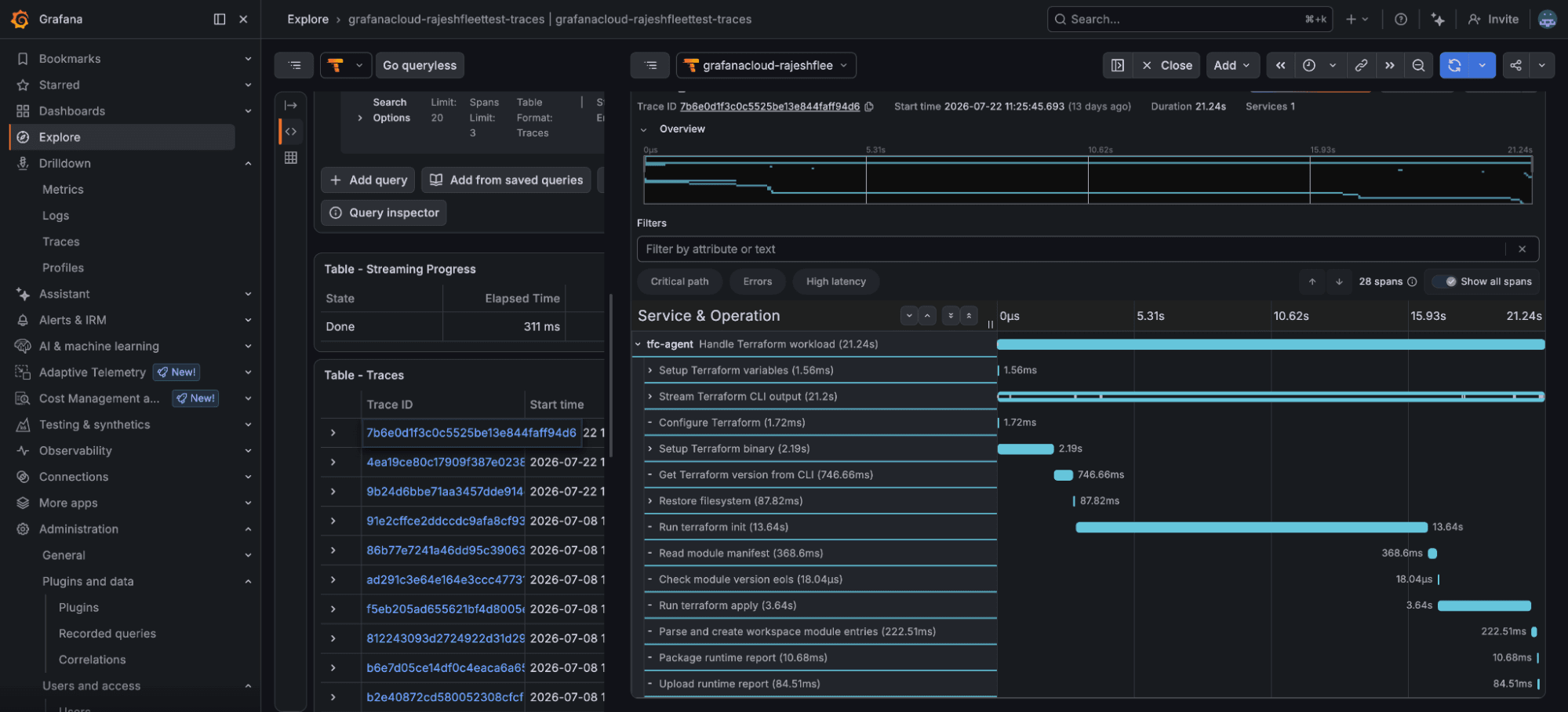Expand one level with single down chevron
This screenshot has height=712, width=1568.
[909, 316]
